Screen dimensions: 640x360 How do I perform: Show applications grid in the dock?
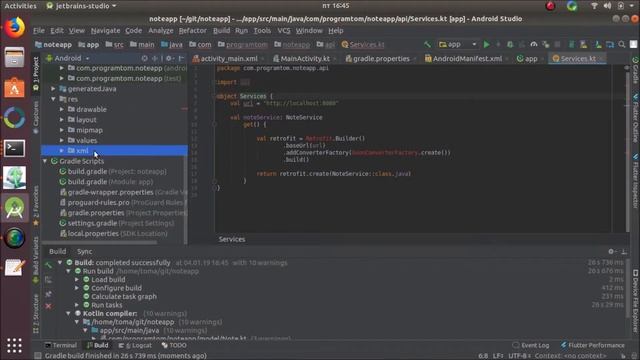[14, 345]
